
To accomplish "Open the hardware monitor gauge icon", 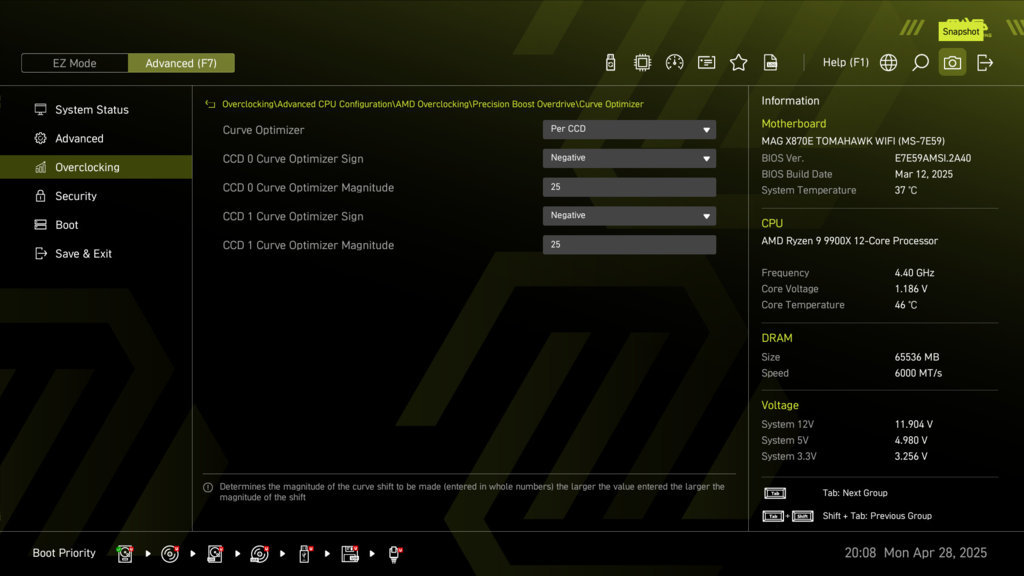I will click(674, 63).
